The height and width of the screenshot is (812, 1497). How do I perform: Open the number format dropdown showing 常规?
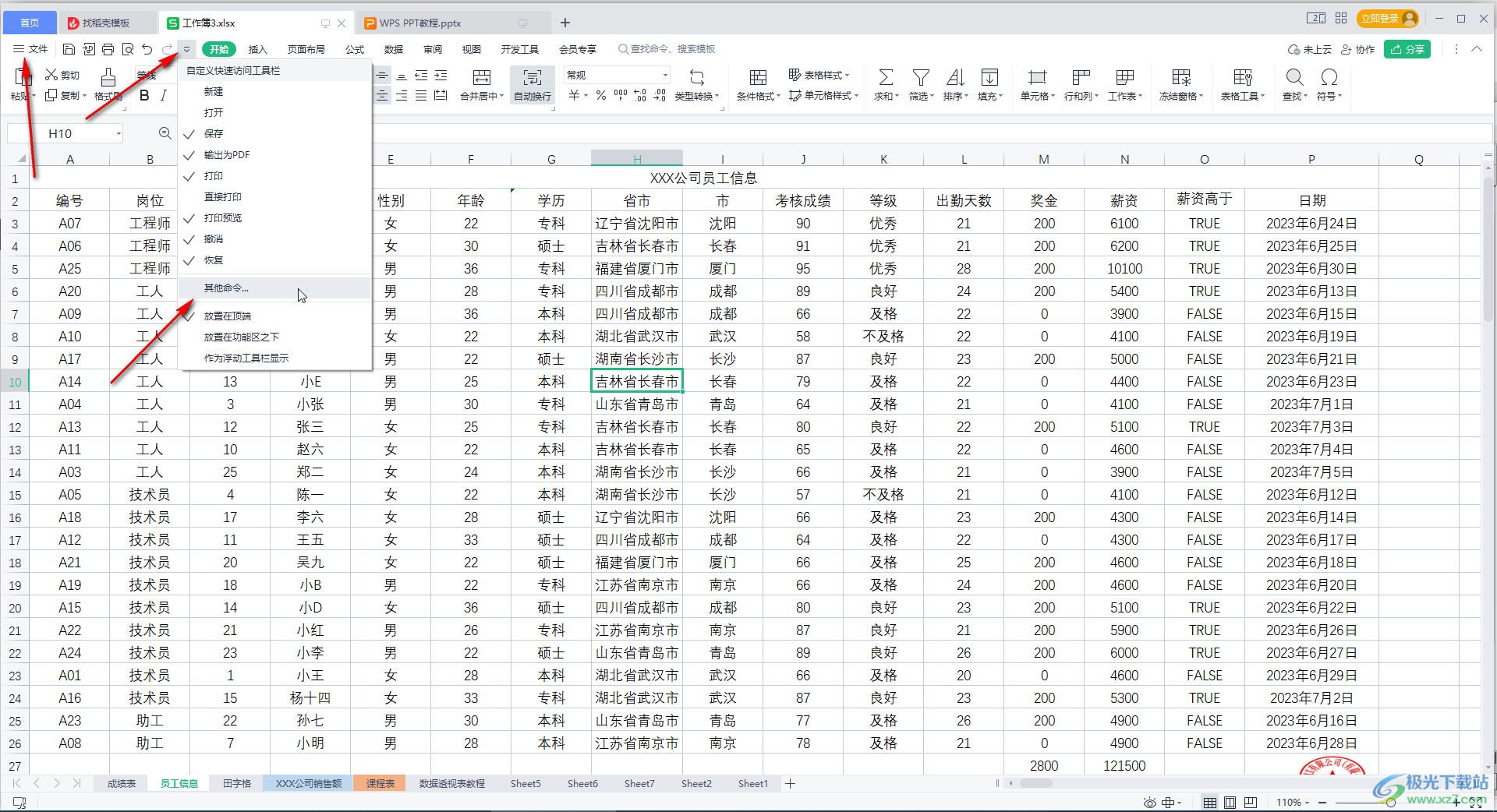tap(664, 74)
